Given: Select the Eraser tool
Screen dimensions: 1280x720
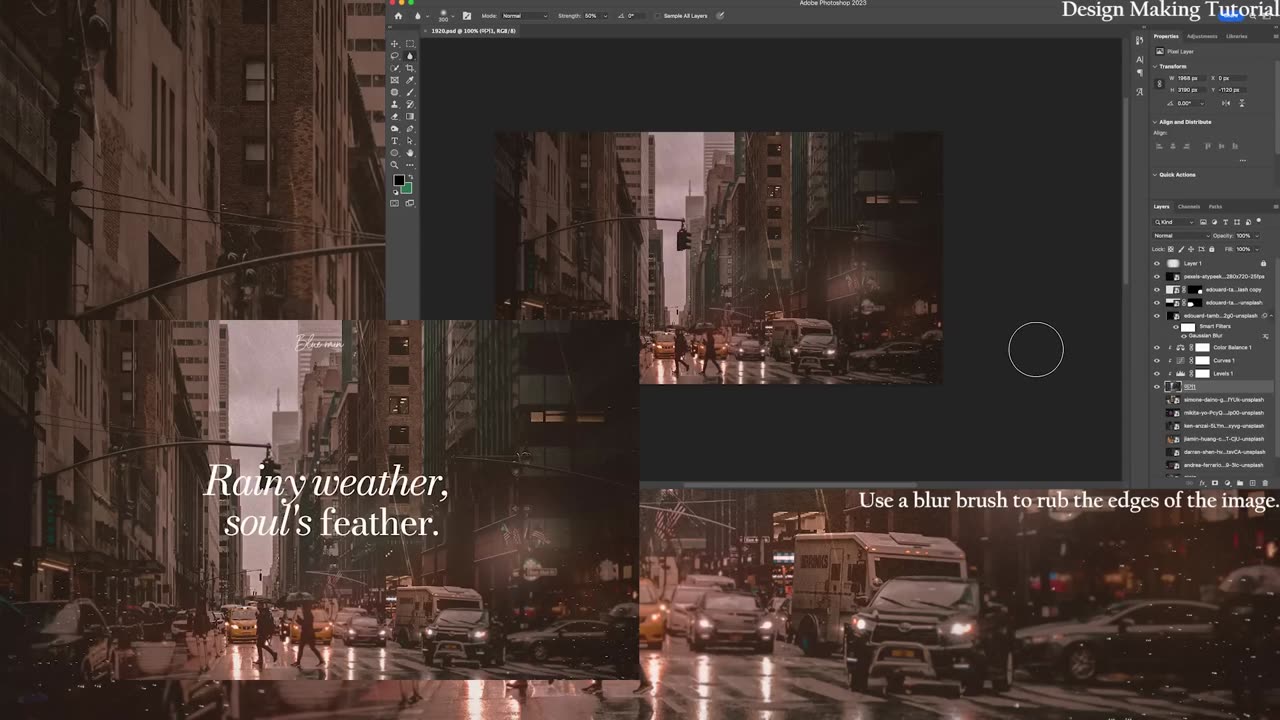Looking at the screenshot, I should pos(395,116).
